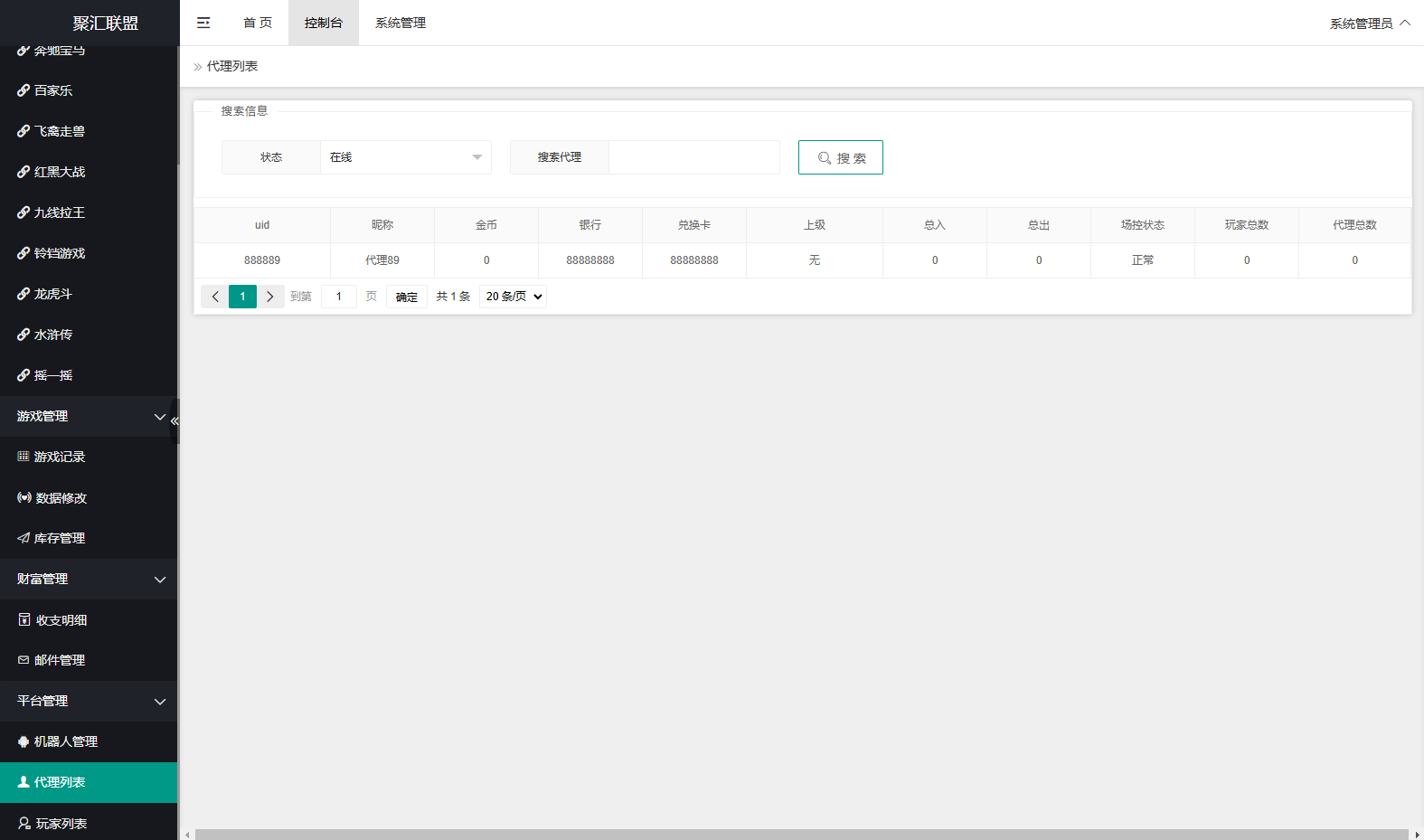Collapse the 财富管理 section
This screenshot has width=1424, height=840.
pyautogui.click(x=89, y=579)
